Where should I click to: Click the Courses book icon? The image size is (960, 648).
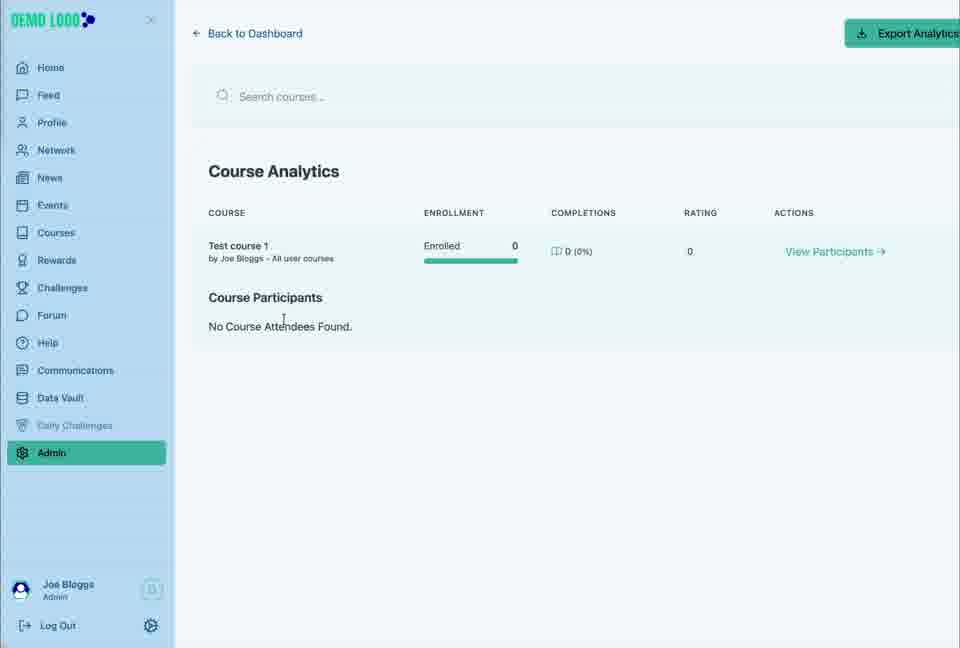click(x=22, y=233)
